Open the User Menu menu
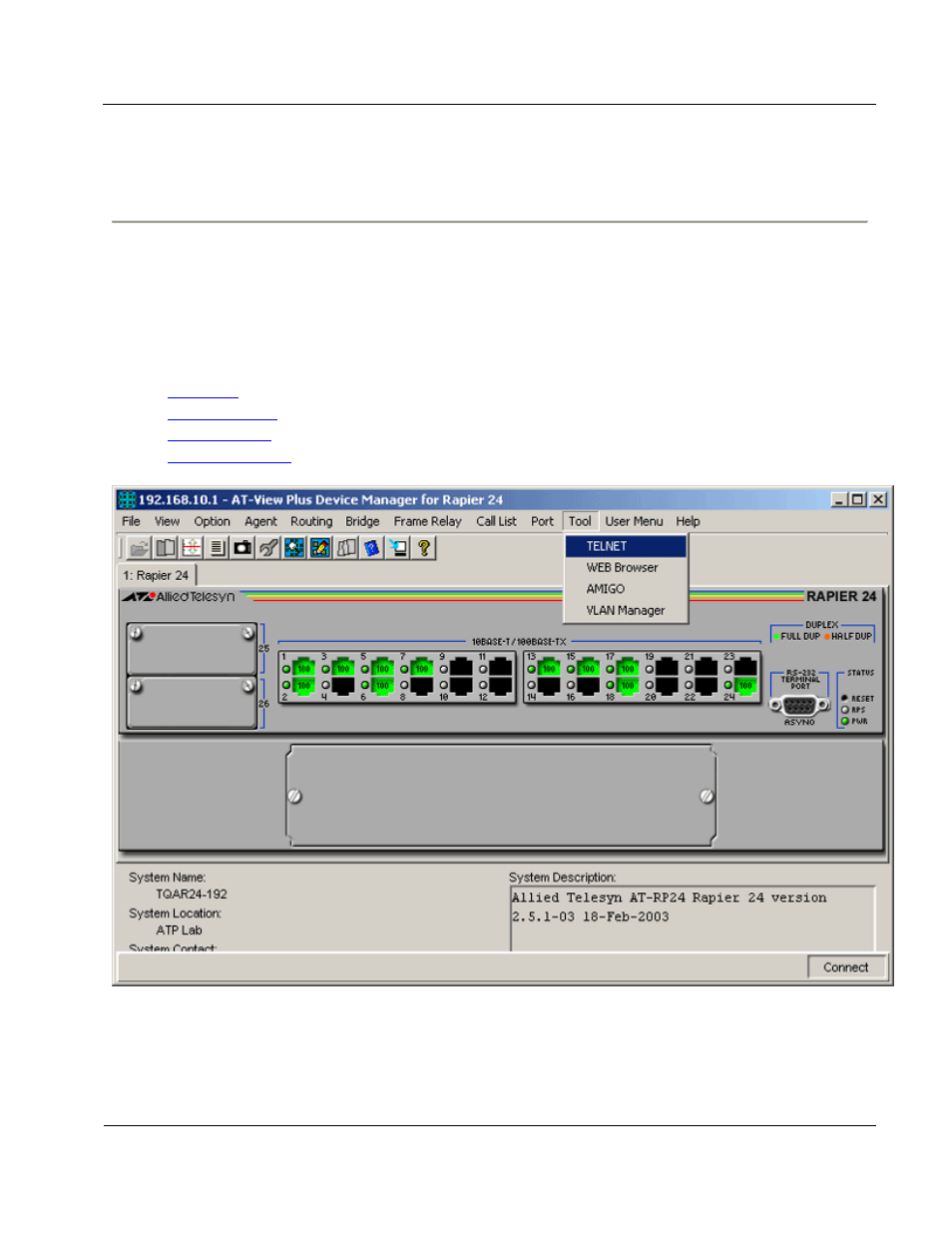The height and width of the screenshot is (1233, 952). click(x=634, y=521)
